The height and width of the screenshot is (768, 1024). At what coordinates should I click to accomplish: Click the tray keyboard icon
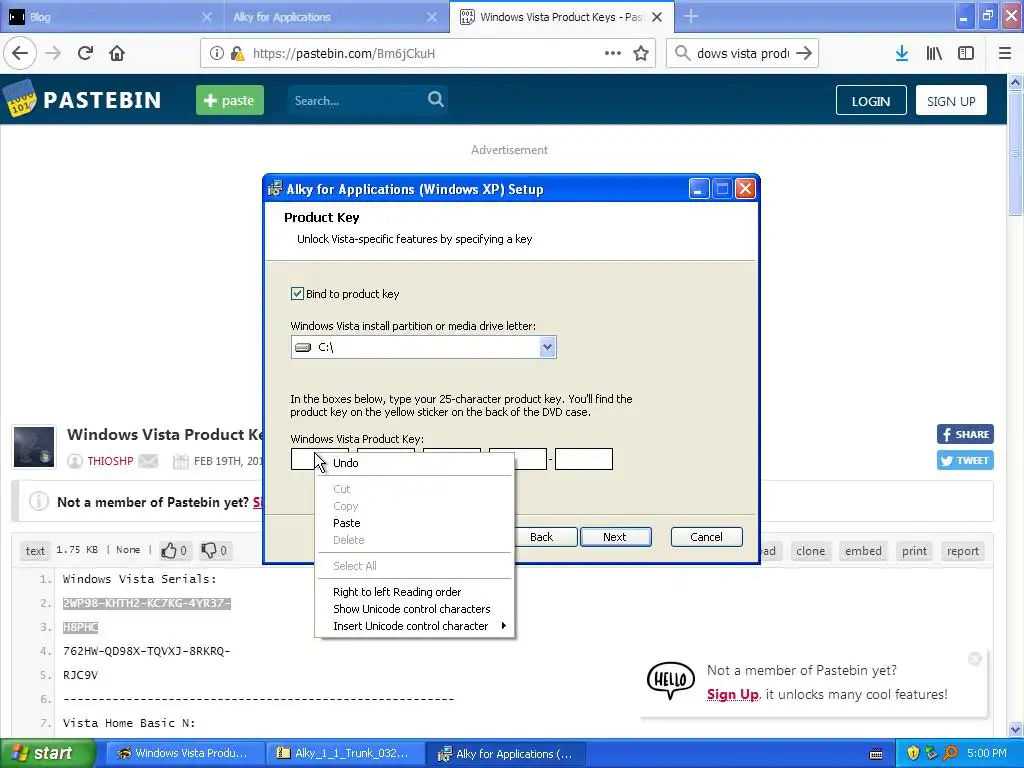[876, 754]
